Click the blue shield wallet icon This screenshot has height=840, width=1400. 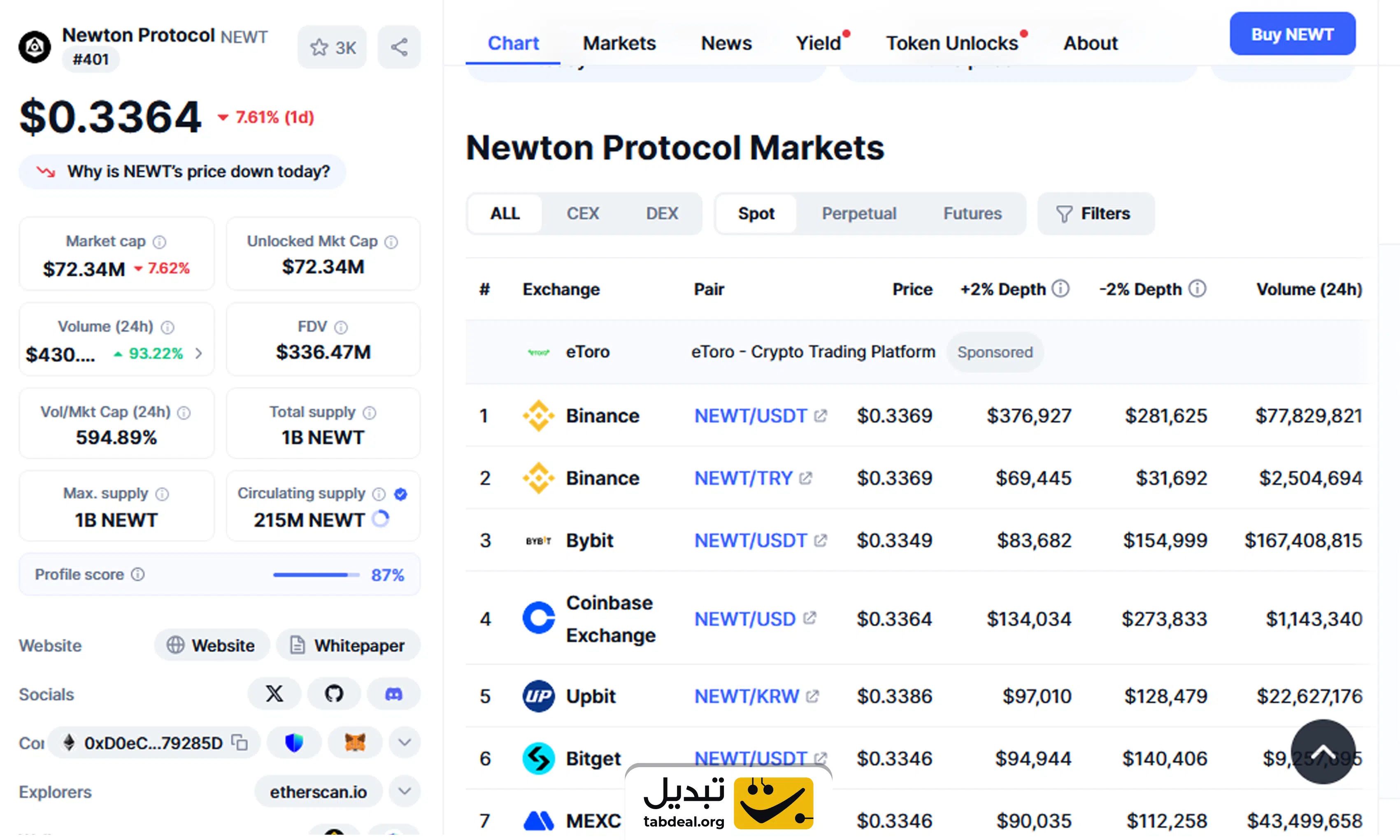[x=294, y=742]
